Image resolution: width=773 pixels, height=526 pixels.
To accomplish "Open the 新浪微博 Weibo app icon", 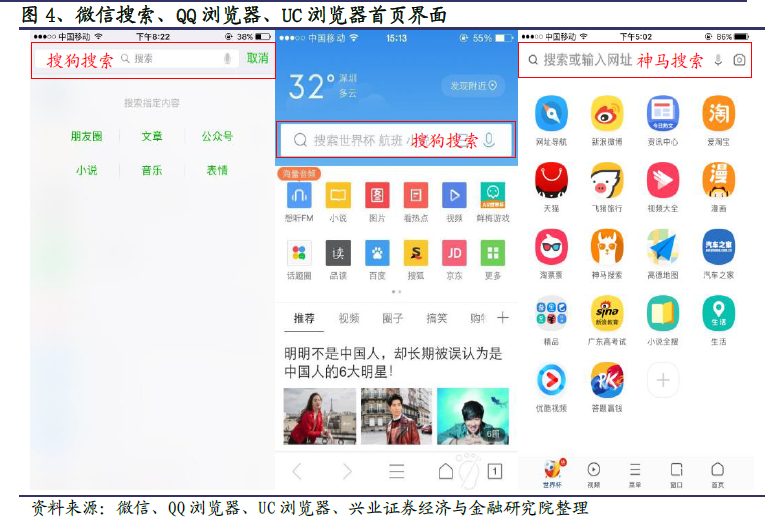I will pyautogui.click(x=606, y=114).
